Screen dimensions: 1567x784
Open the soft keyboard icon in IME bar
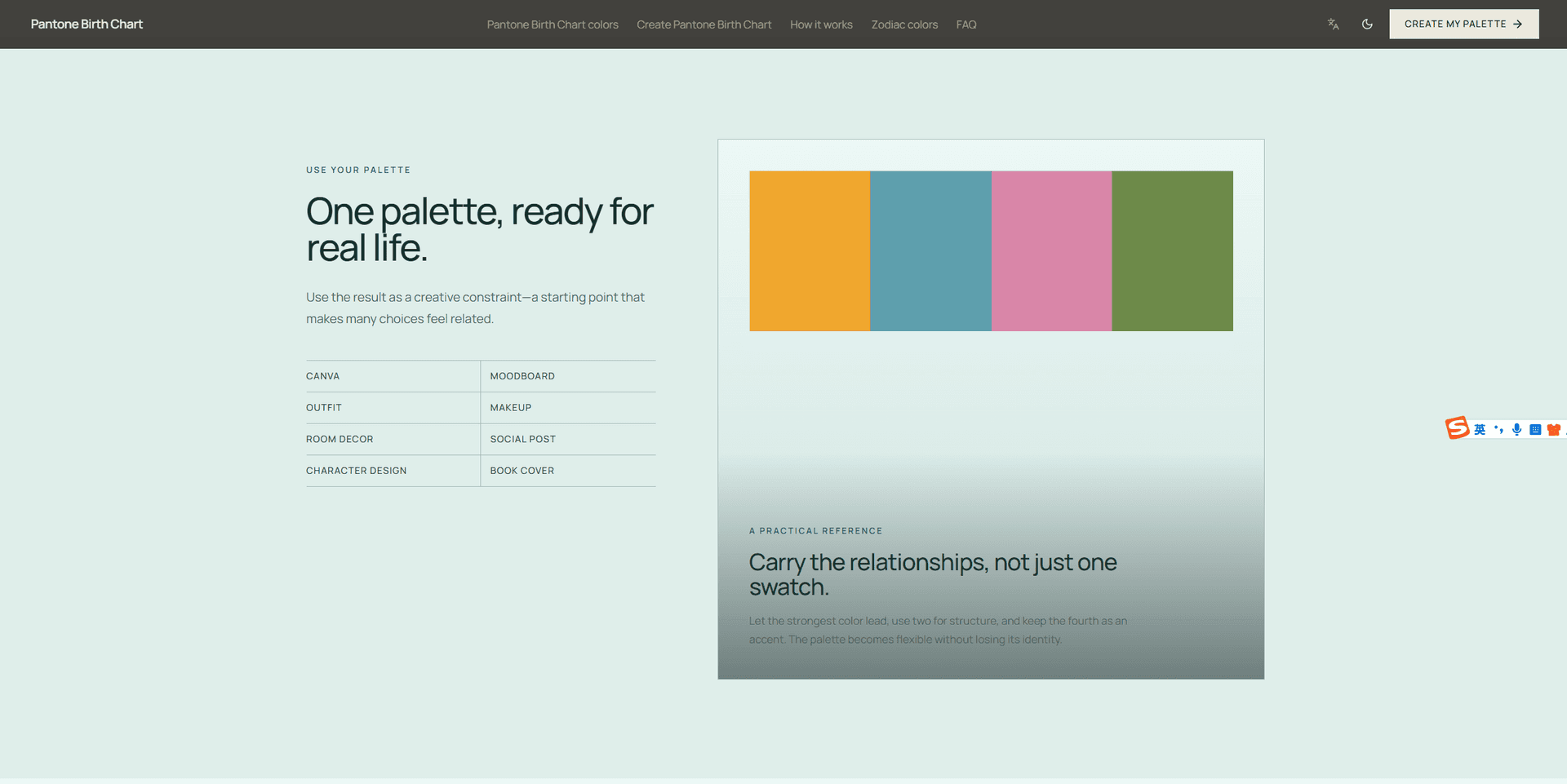point(1535,430)
